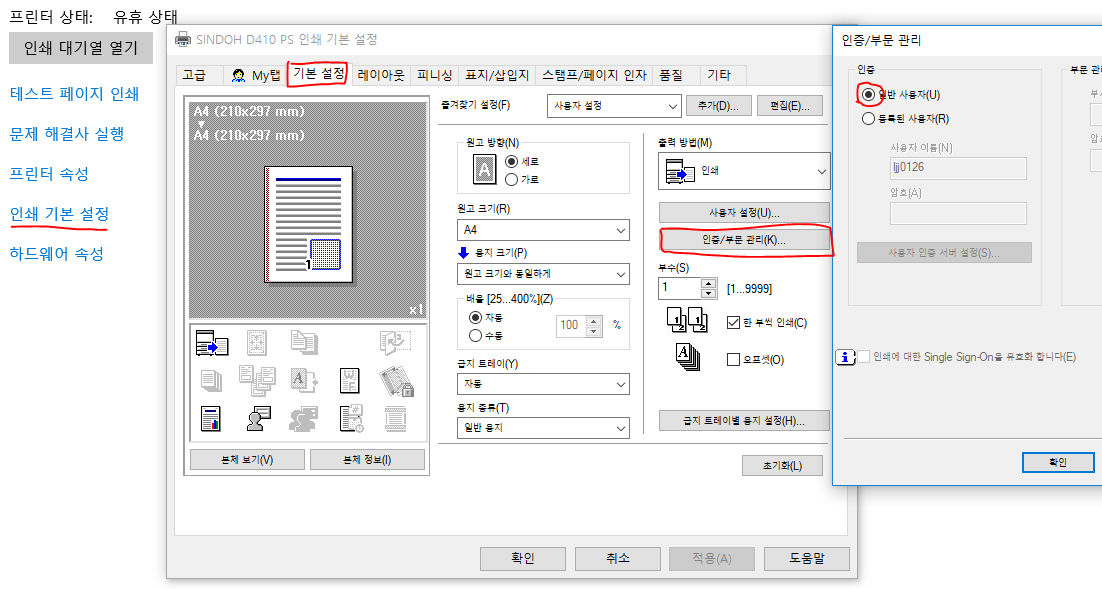Open the 피니싱 tab

click(x=435, y=75)
